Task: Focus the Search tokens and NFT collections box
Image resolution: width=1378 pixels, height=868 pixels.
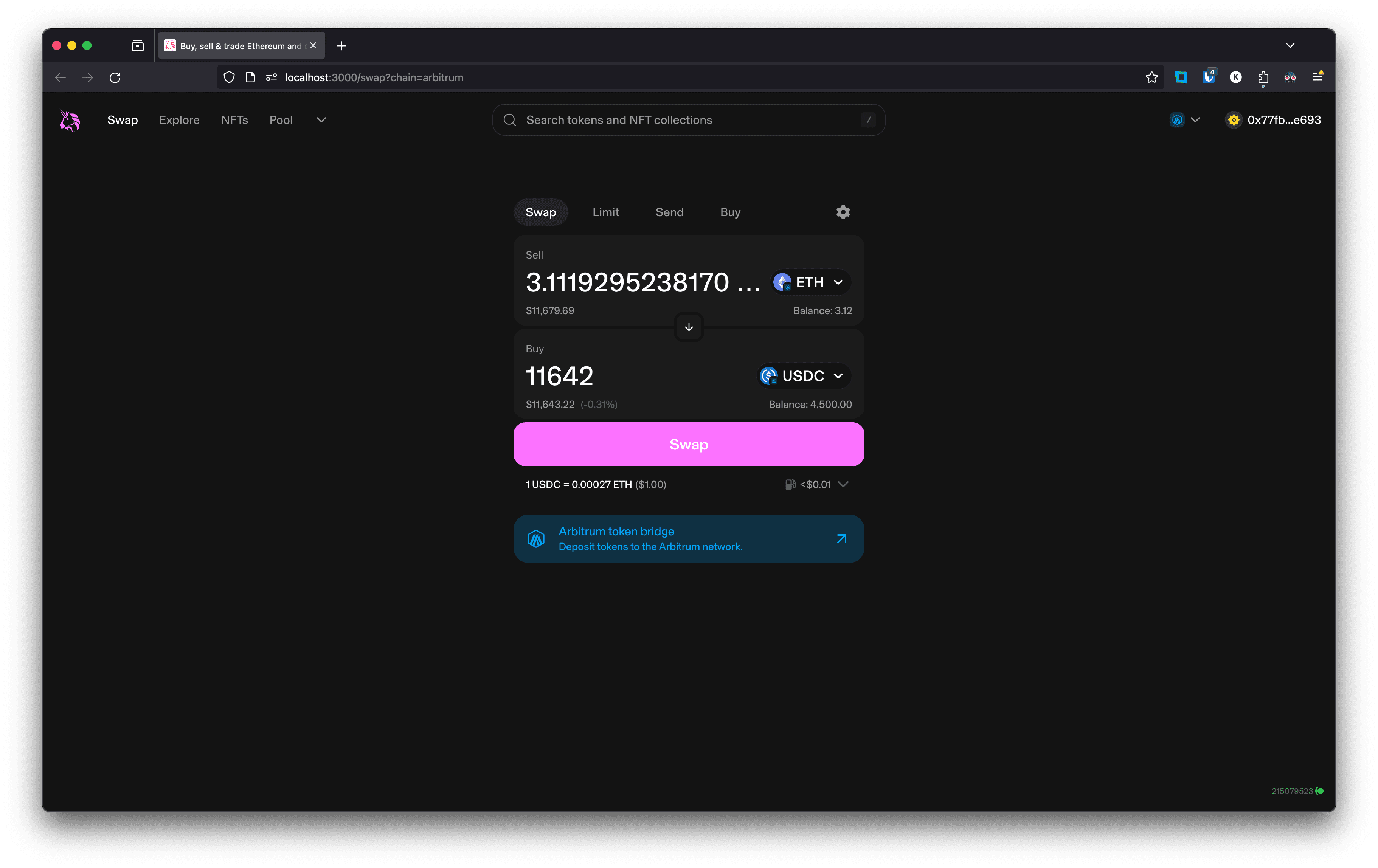Action: [x=689, y=120]
